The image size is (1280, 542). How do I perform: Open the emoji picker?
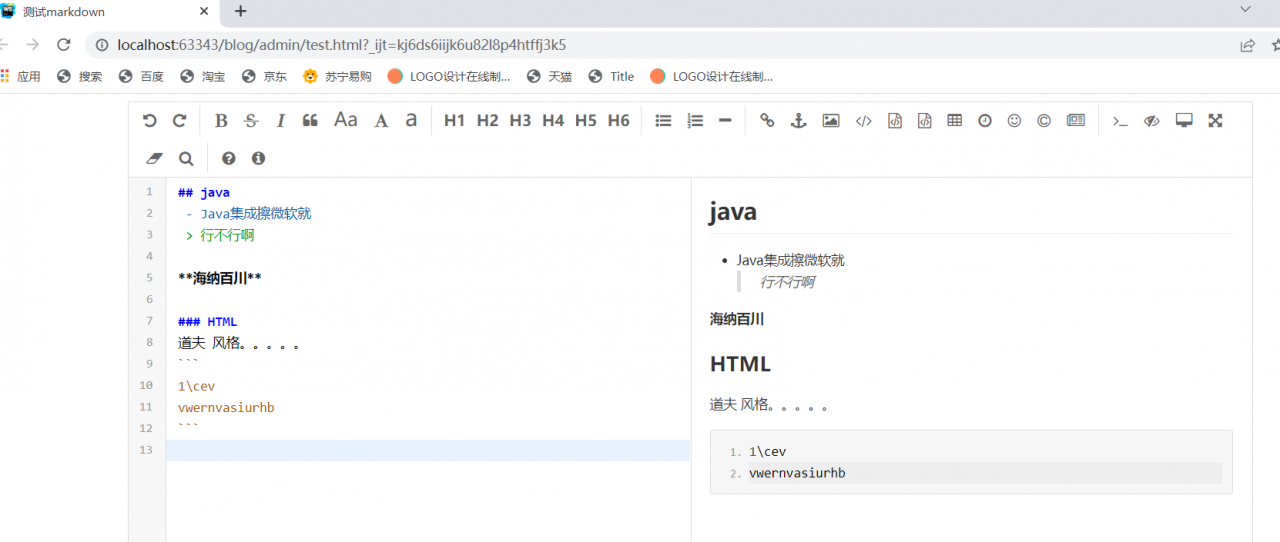(x=1014, y=121)
